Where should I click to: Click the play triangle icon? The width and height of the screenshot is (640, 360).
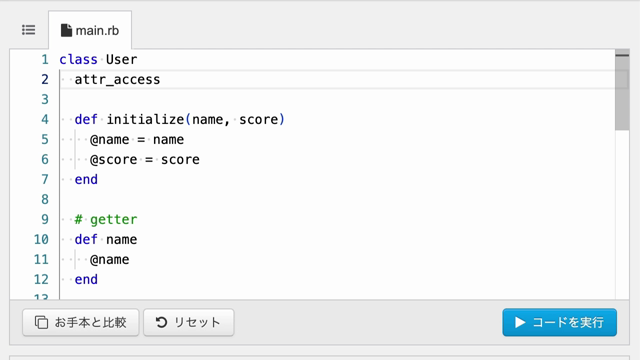(520, 322)
